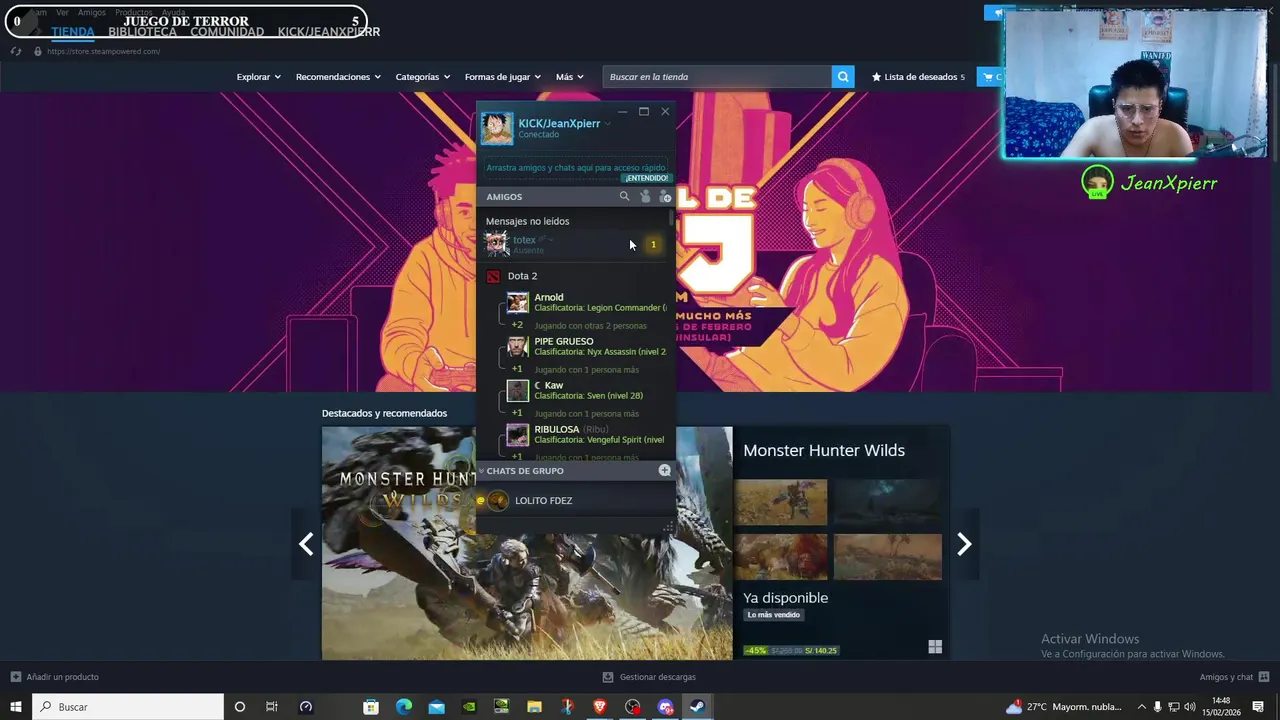Open NVIDIA app from taskbar
This screenshot has height=720, width=1280.
(469, 707)
